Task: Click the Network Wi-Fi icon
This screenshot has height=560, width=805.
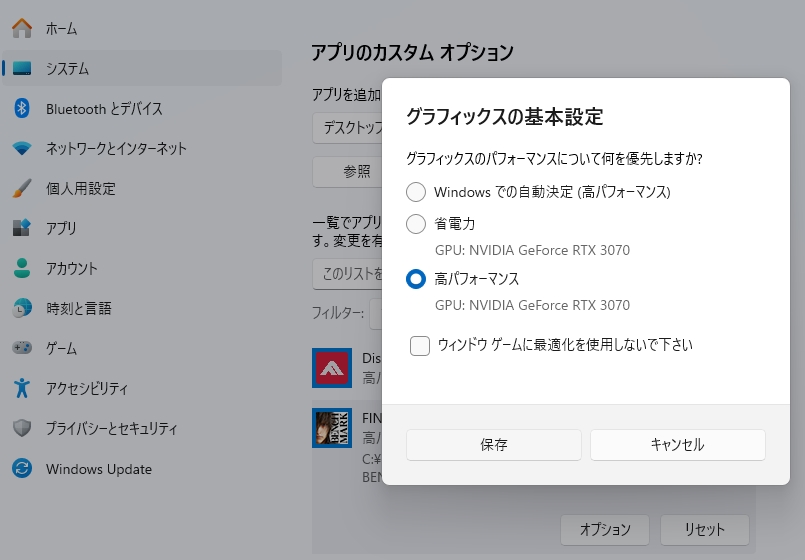Action: 22,149
